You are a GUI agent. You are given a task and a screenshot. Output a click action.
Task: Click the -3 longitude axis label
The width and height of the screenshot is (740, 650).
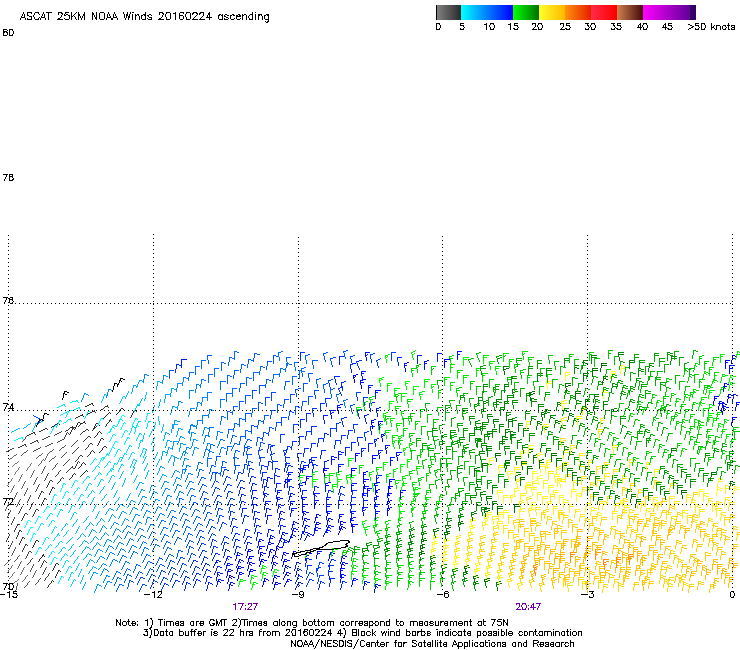pyautogui.click(x=587, y=595)
